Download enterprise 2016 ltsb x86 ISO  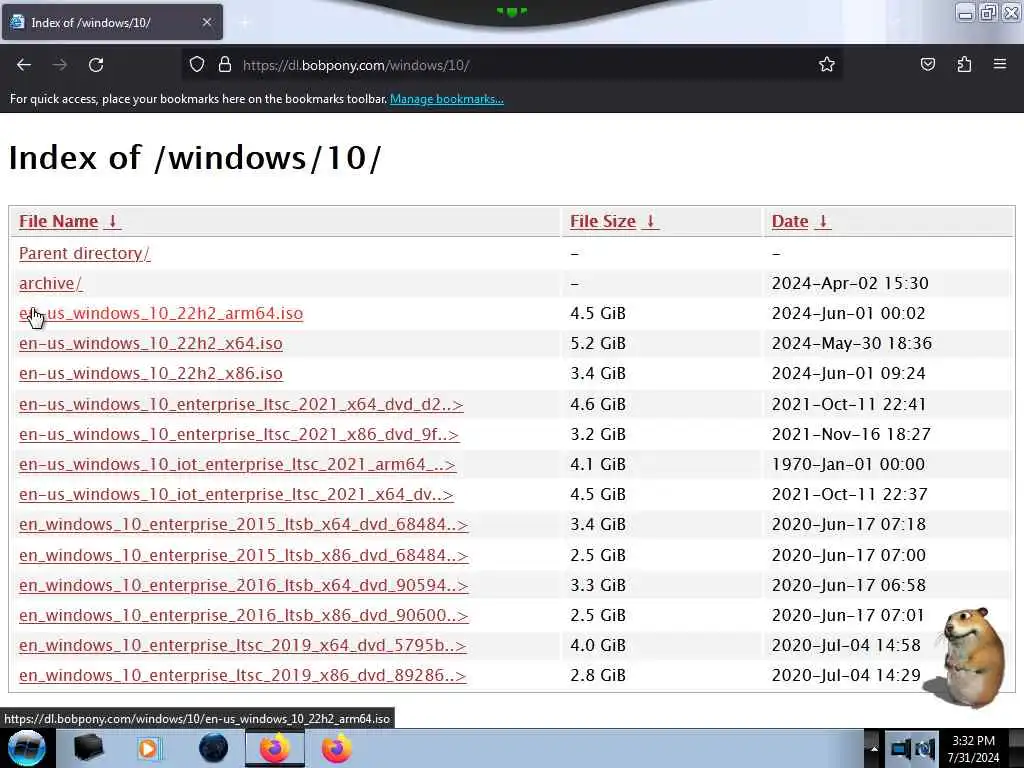[244, 615]
